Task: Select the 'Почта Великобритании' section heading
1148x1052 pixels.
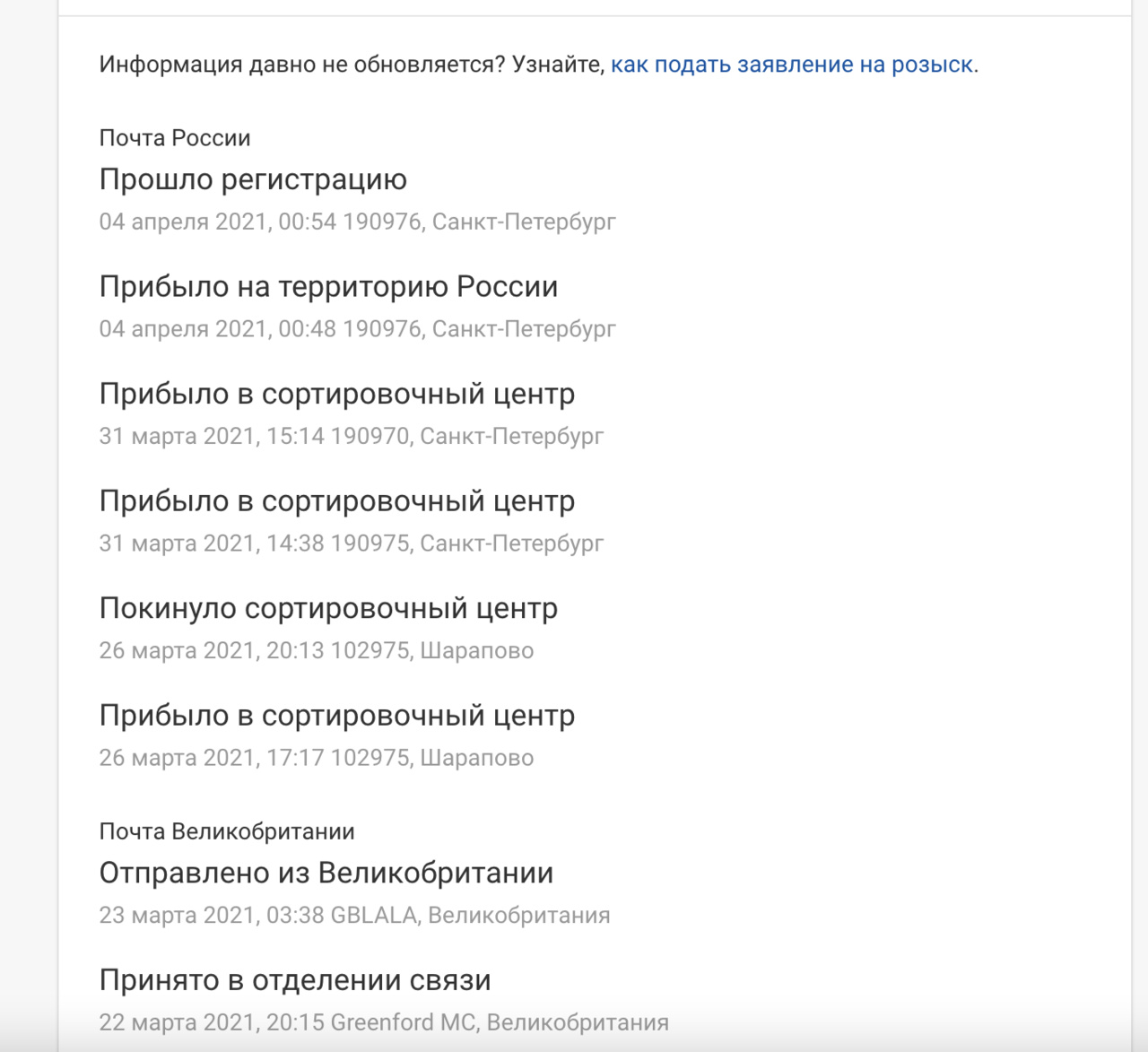Action: pyautogui.click(x=227, y=831)
